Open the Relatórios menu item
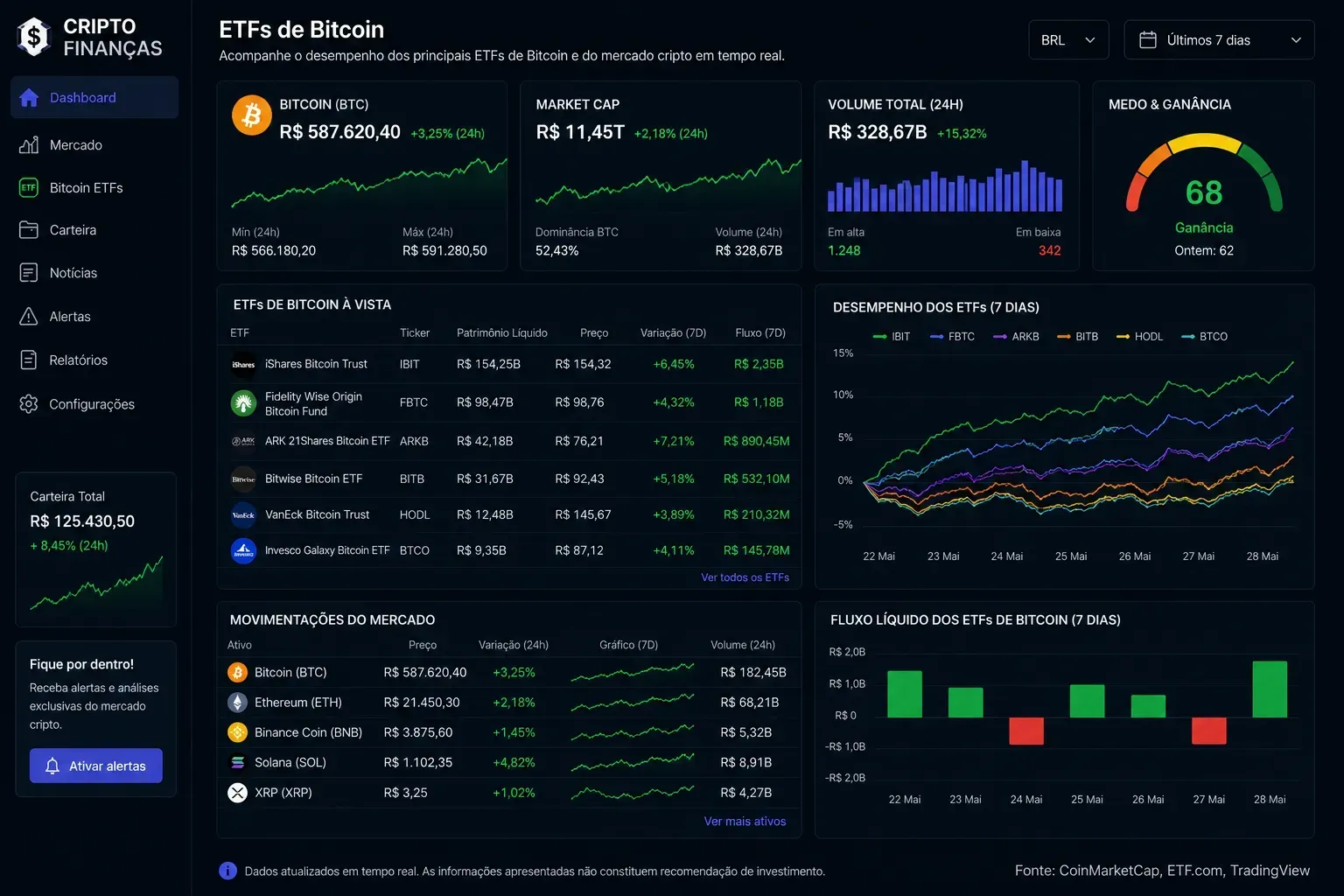 [94, 360]
